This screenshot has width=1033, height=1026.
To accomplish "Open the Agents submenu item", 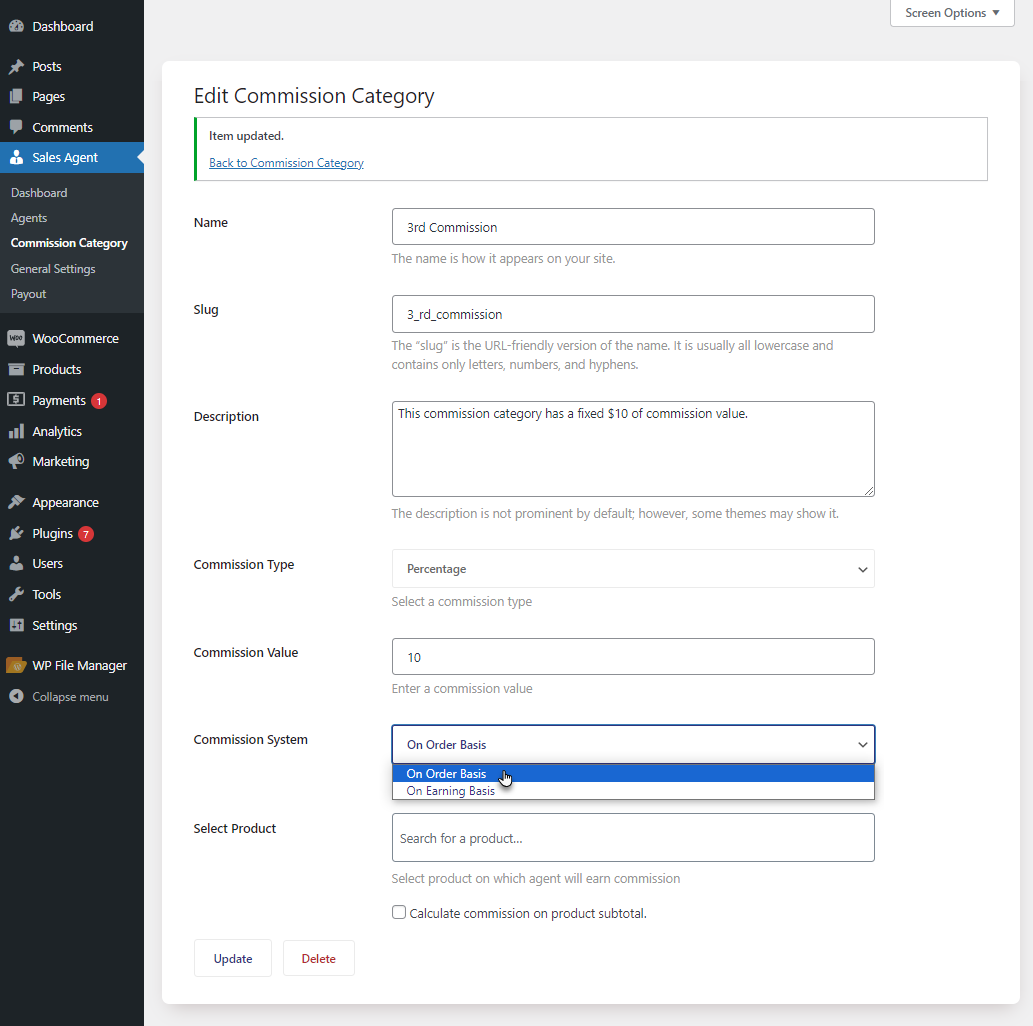I will [29, 218].
